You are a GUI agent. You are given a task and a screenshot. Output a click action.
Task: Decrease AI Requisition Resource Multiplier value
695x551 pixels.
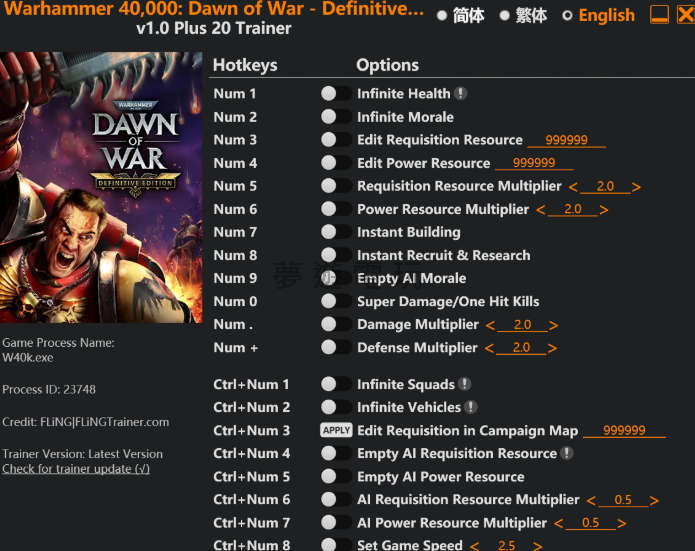pos(591,500)
